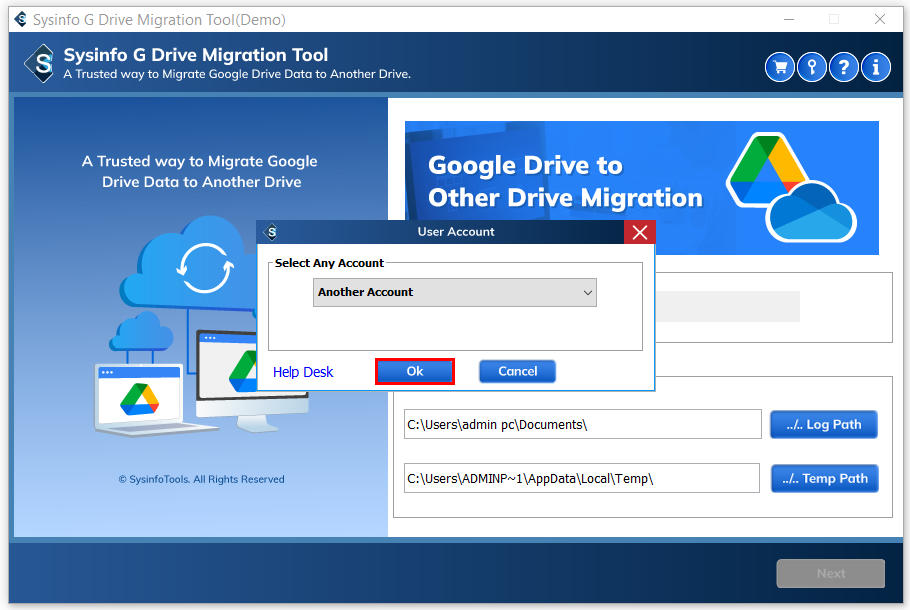Screen dimensions: 910x610
Task: Open the Help Desk link
Action: [303, 372]
